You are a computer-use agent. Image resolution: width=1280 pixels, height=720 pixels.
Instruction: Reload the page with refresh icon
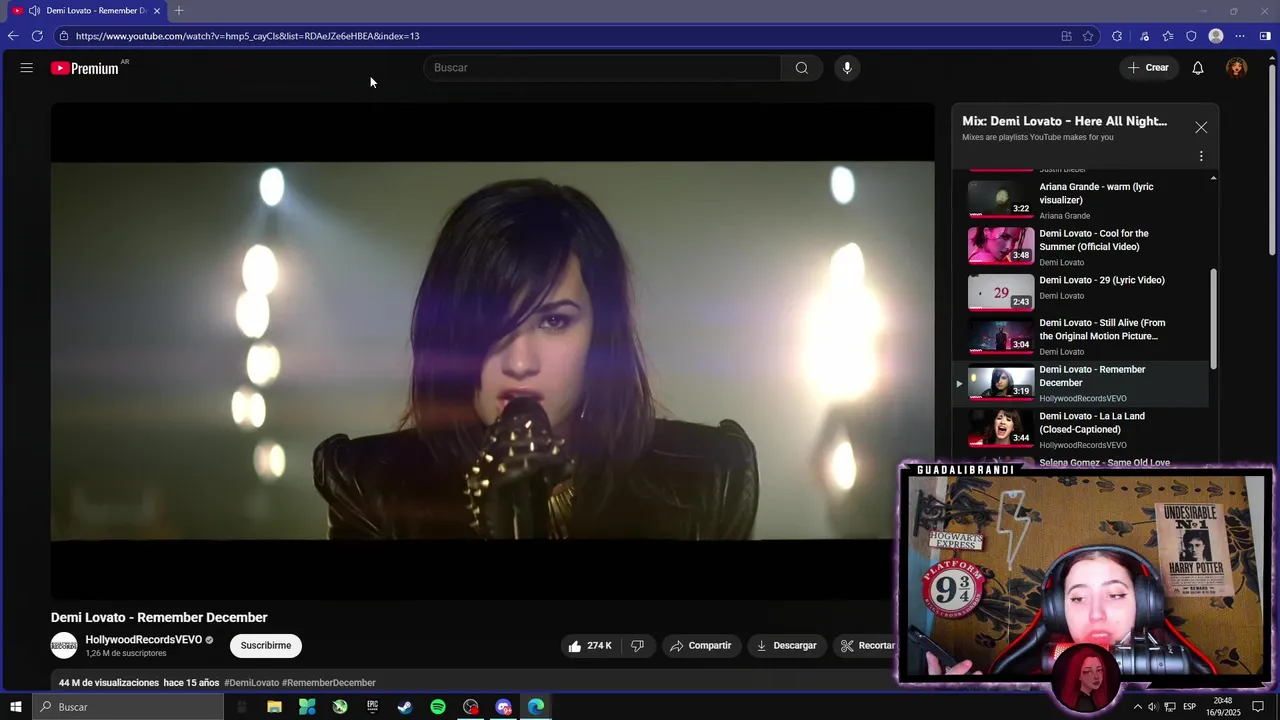(x=37, y=36)
